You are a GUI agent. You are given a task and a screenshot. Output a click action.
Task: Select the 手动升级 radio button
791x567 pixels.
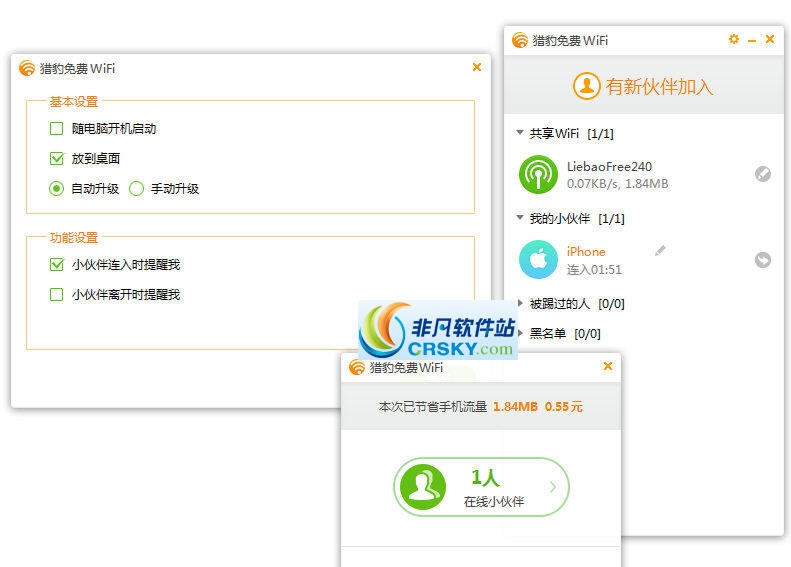tap(136, 189)
